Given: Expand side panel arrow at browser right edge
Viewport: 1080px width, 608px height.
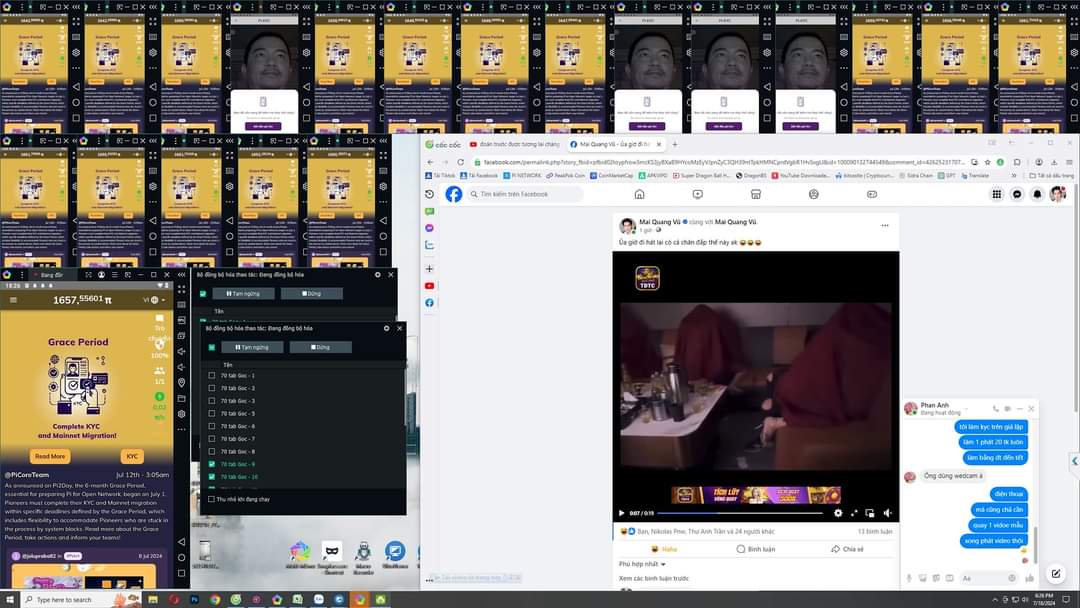Looking at the screenshot, I should (1074, 461).
